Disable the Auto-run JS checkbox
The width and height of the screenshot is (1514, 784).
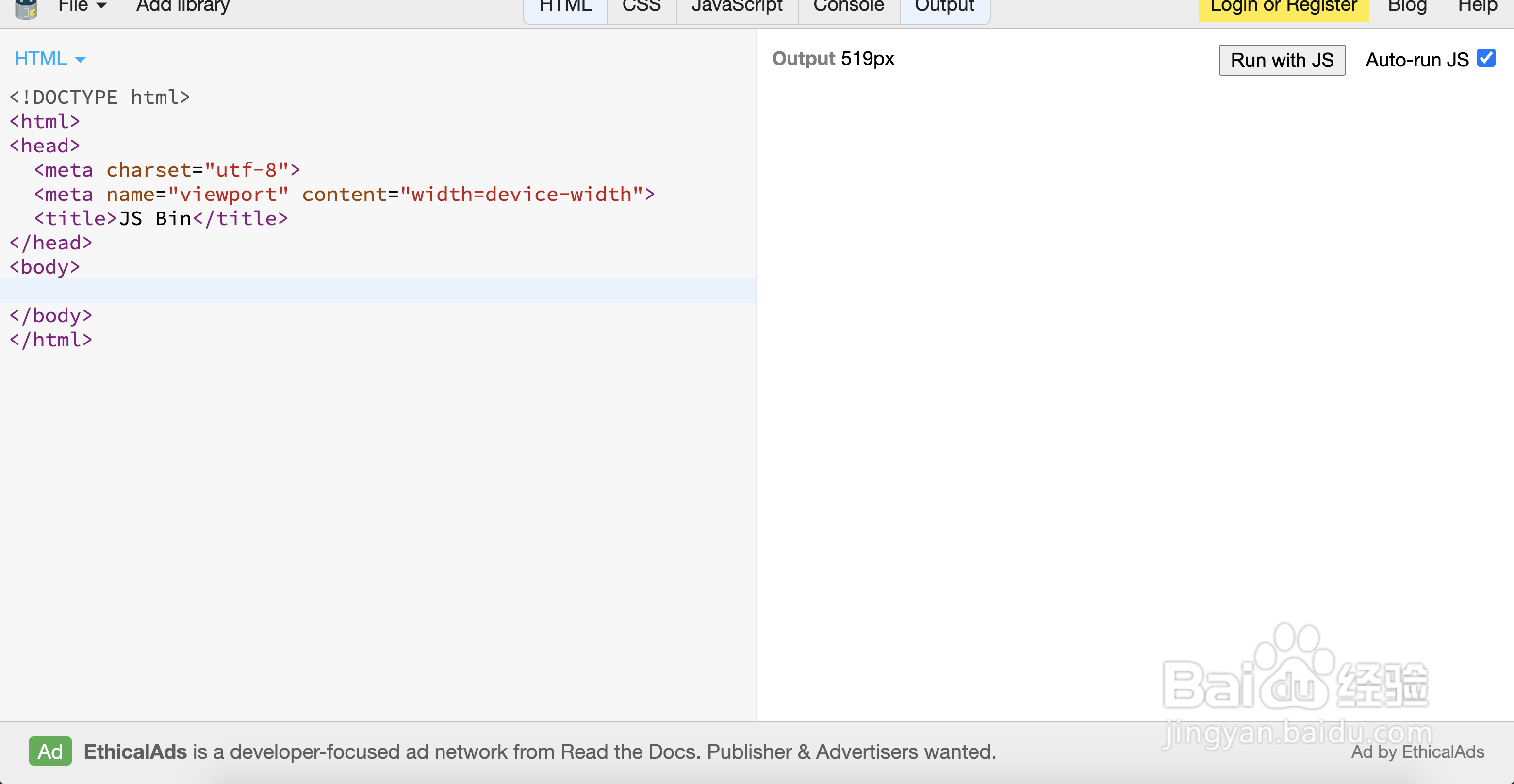1486,58
